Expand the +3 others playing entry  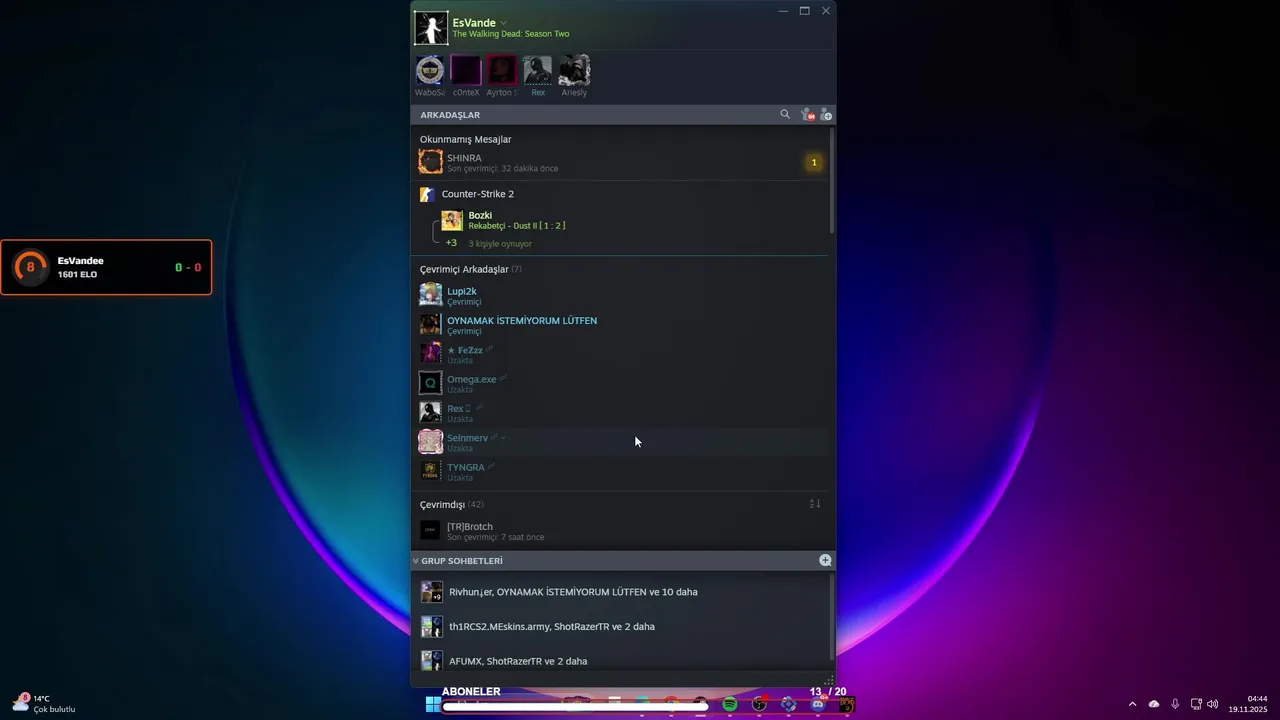click(x=489, y=243)
